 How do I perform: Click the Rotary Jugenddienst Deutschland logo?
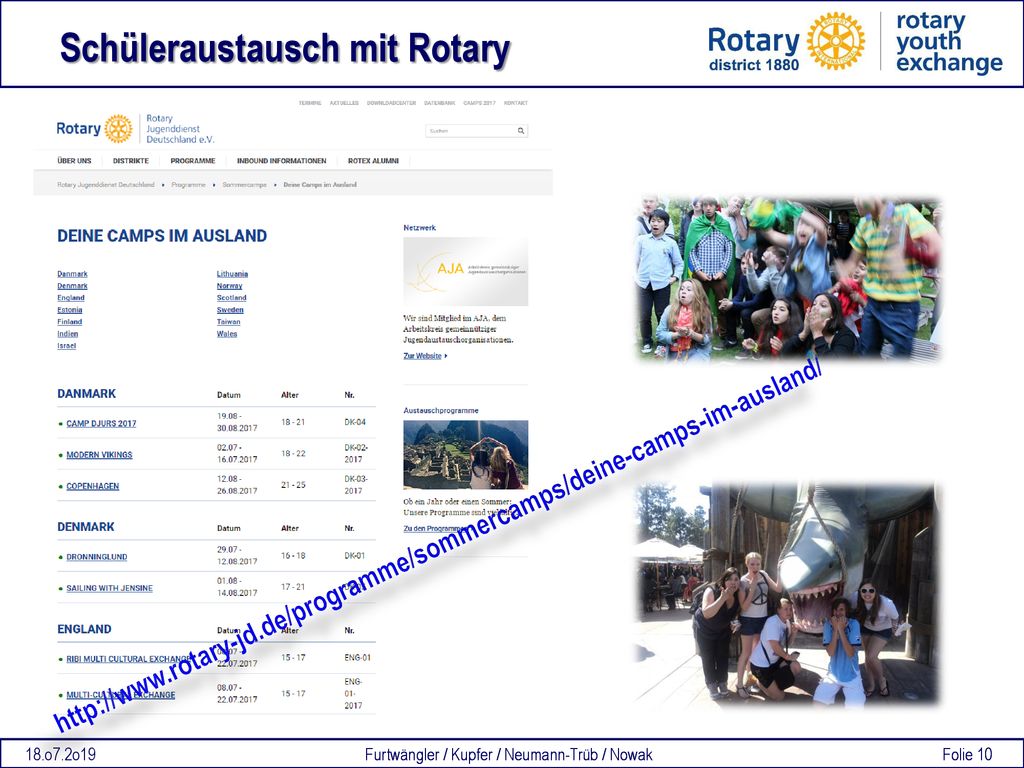point(135,129)
